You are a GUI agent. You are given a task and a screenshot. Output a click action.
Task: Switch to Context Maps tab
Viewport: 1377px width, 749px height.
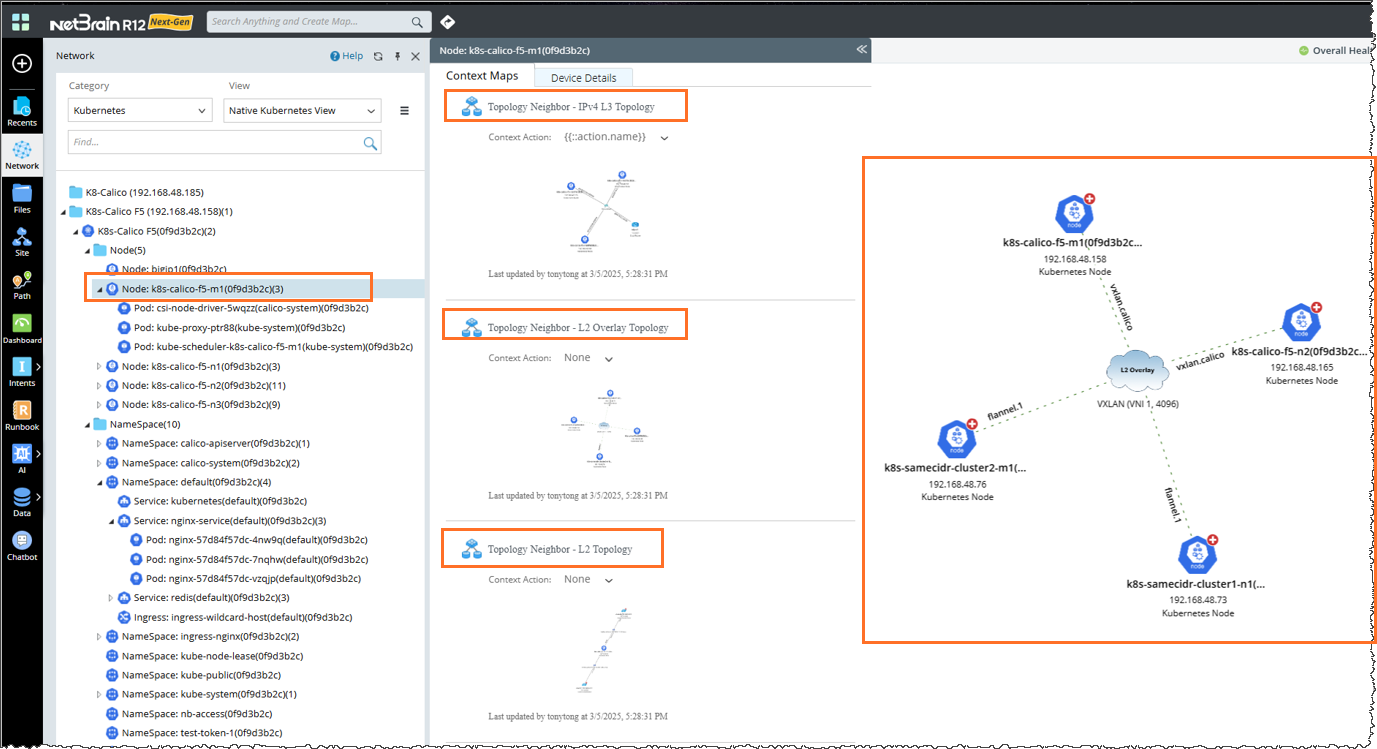pyautogui.click(x=482, y=76)
